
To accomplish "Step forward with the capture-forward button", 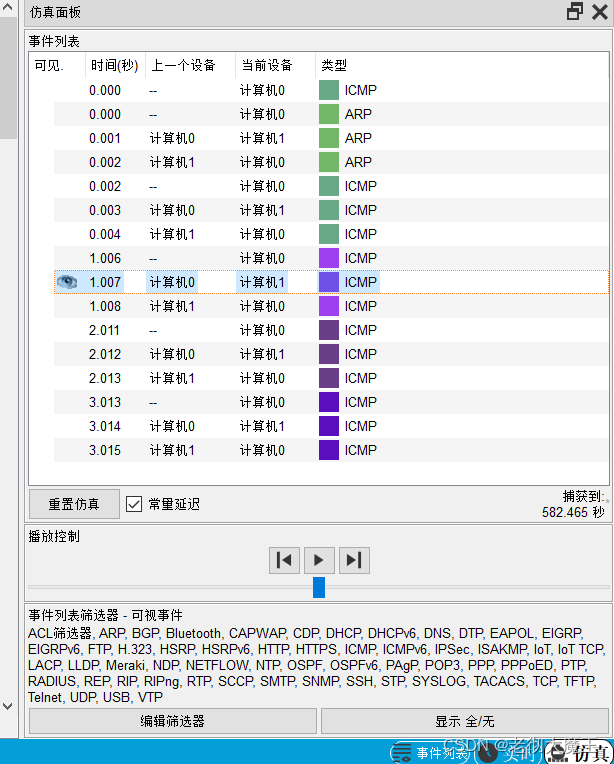I will (x=354, y=560).
